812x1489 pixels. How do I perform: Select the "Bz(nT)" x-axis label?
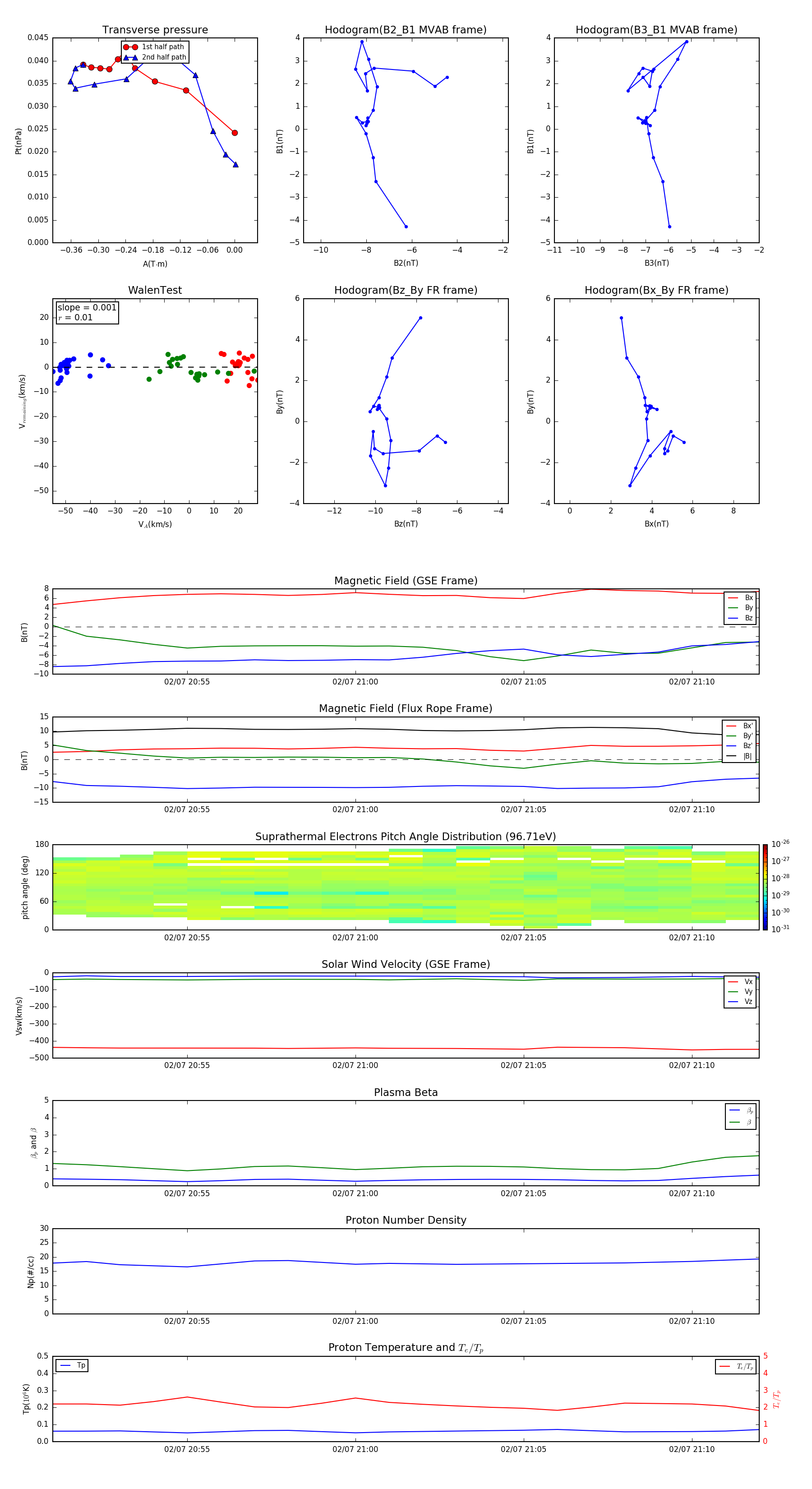click(406, 524)
